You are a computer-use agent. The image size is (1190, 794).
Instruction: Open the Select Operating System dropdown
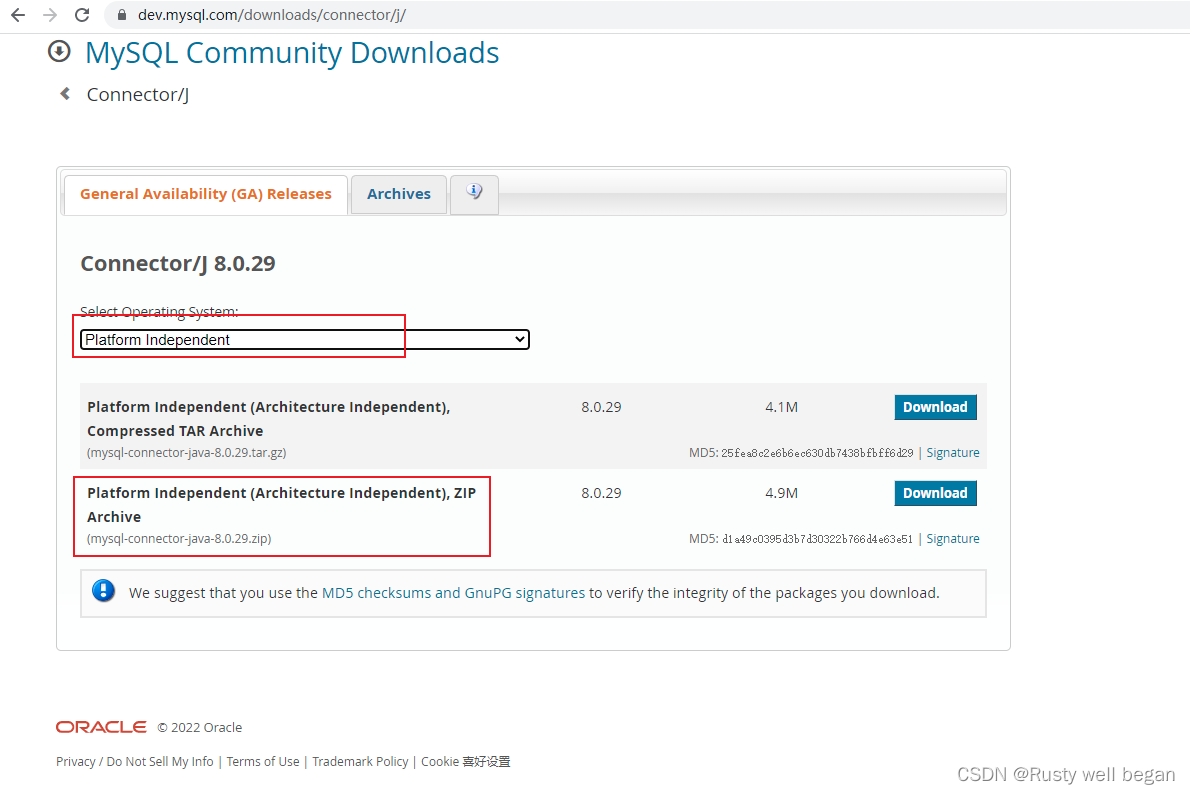(x=304, y=339)
